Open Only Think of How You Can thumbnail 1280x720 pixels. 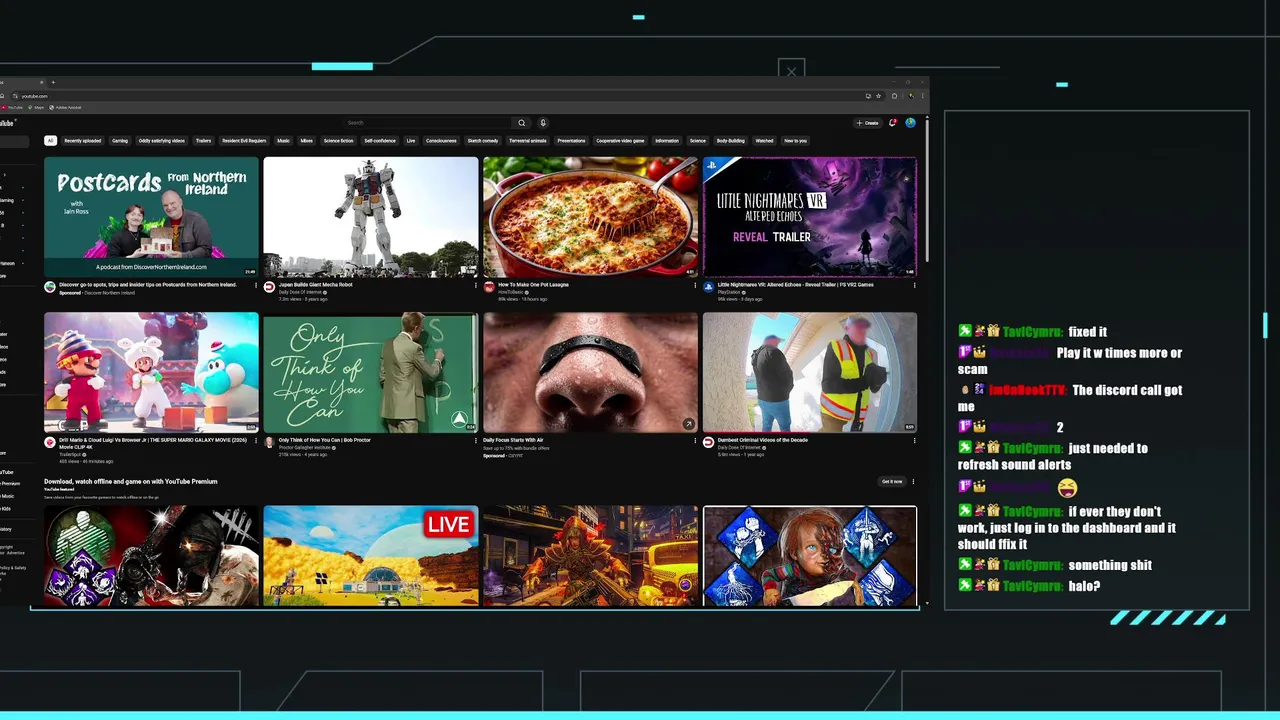click(x=371, y=373)
